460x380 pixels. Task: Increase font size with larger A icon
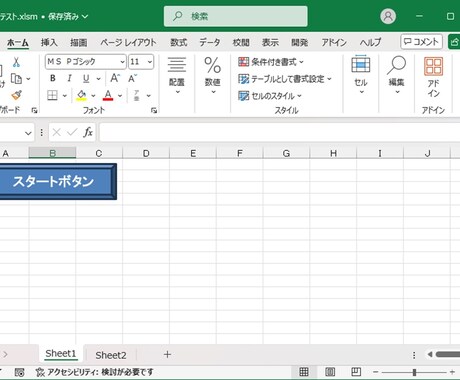[x=115, y=78]
